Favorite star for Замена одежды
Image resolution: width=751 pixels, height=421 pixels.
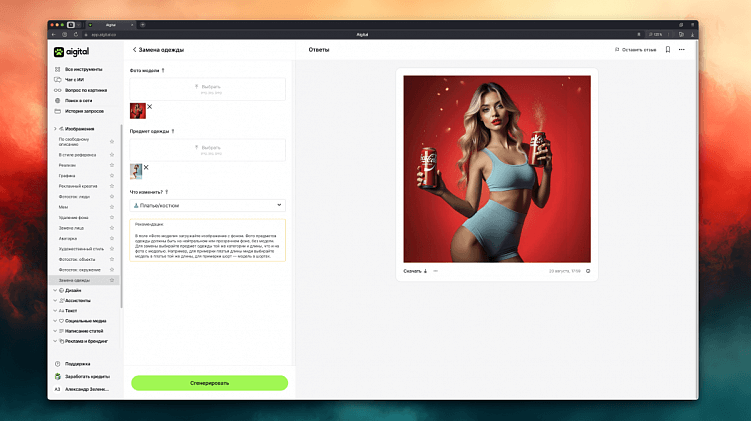(112, 280)
